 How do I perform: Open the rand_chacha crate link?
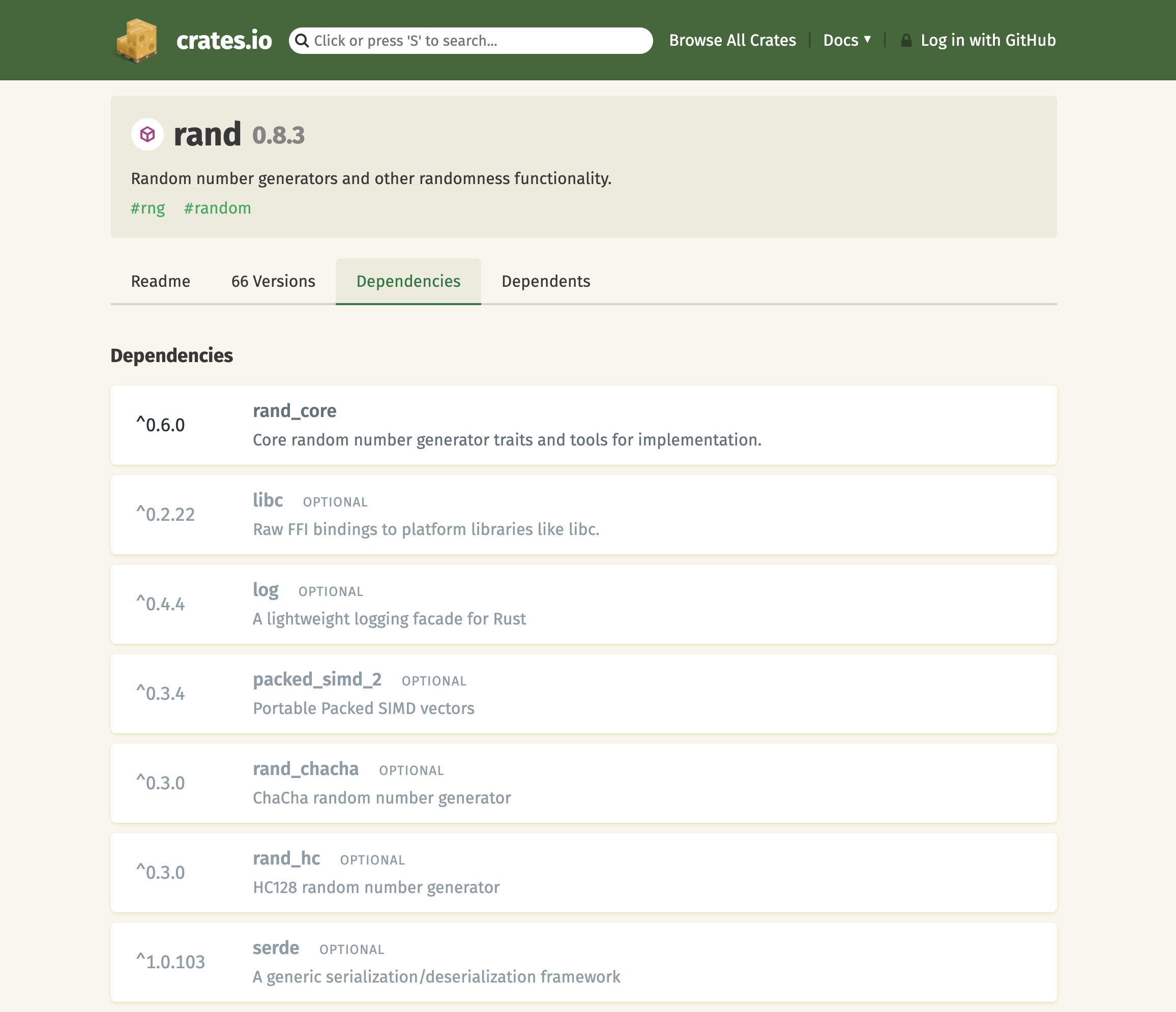point(306,769)
